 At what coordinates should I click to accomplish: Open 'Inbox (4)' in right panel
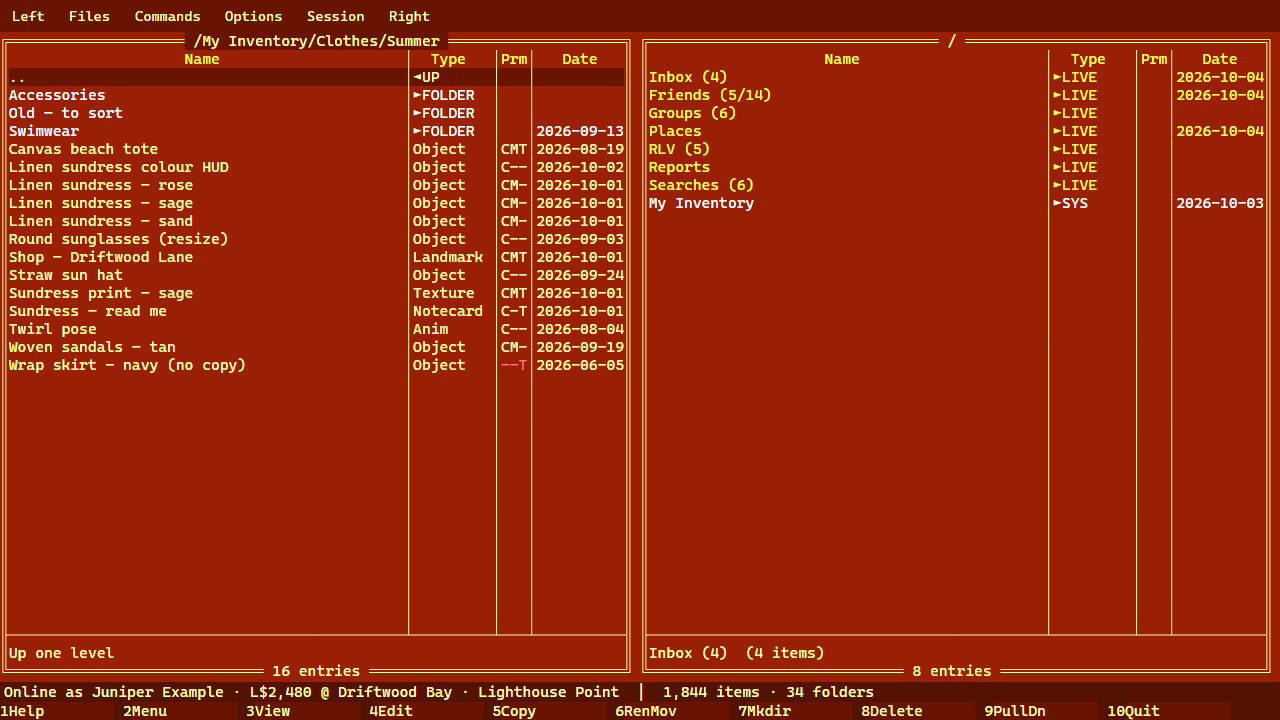(956, 77)
